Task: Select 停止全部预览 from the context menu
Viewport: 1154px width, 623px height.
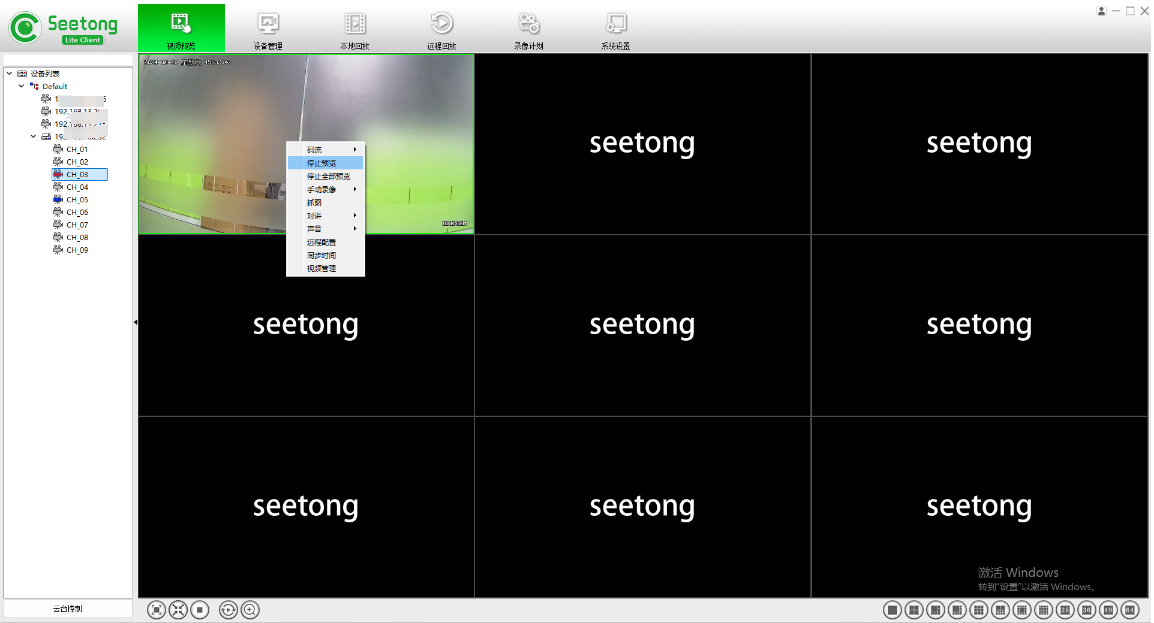Action: (328, 176)
